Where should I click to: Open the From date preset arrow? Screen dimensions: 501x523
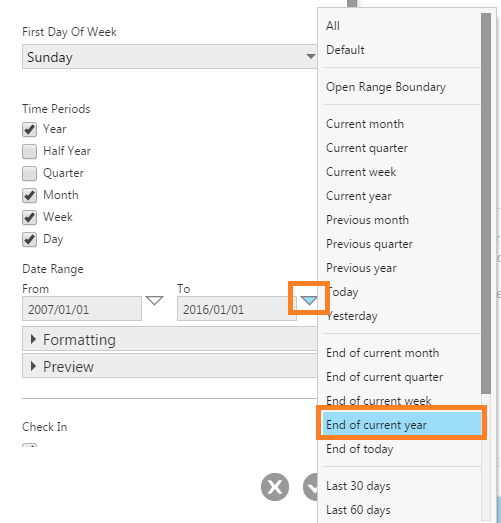coord(154,301)
